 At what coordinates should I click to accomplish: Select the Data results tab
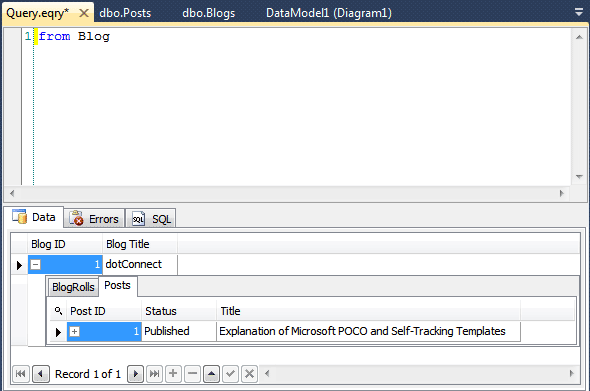pyautogui.click(x=34, y=217)
